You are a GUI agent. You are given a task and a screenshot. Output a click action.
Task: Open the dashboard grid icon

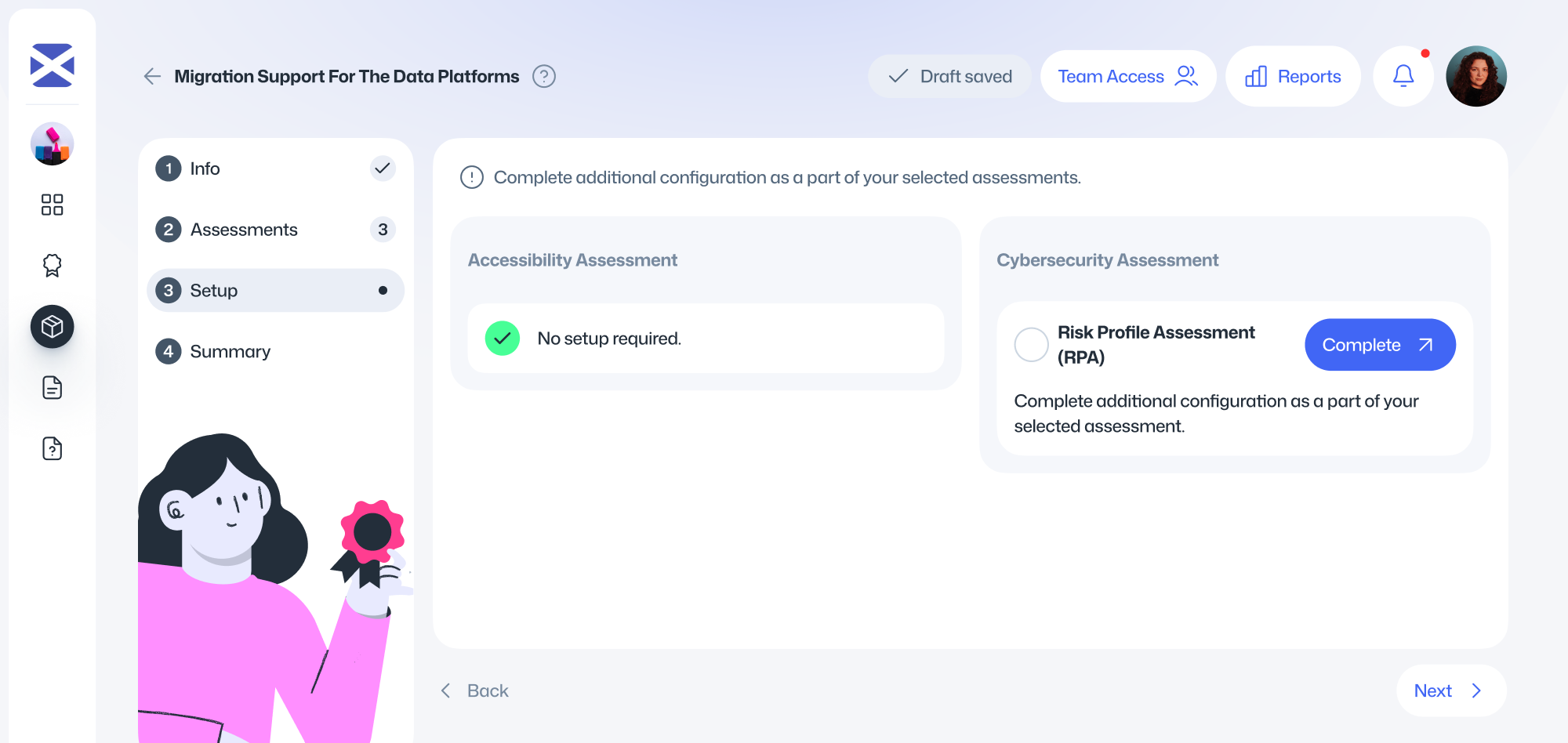tap(52, 205)
